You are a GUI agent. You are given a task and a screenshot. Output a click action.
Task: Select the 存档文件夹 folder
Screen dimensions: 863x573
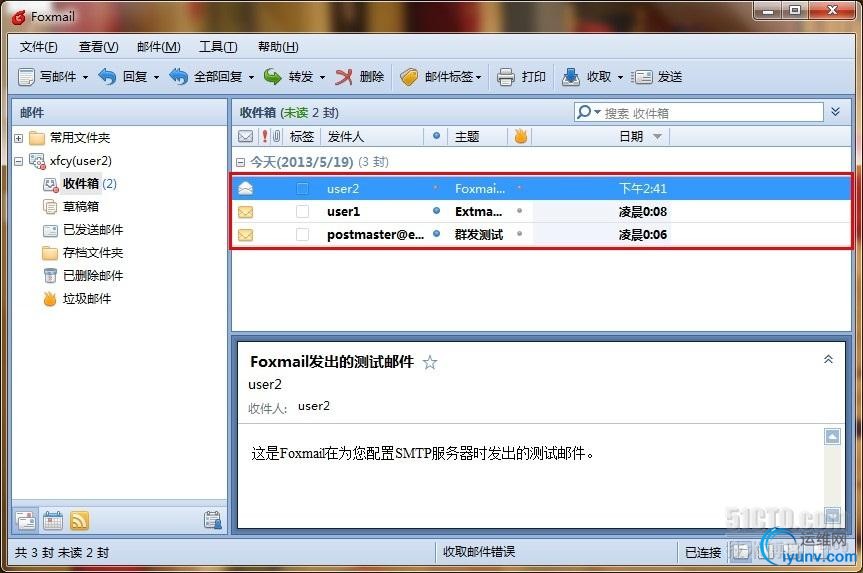tap(83, 253)
